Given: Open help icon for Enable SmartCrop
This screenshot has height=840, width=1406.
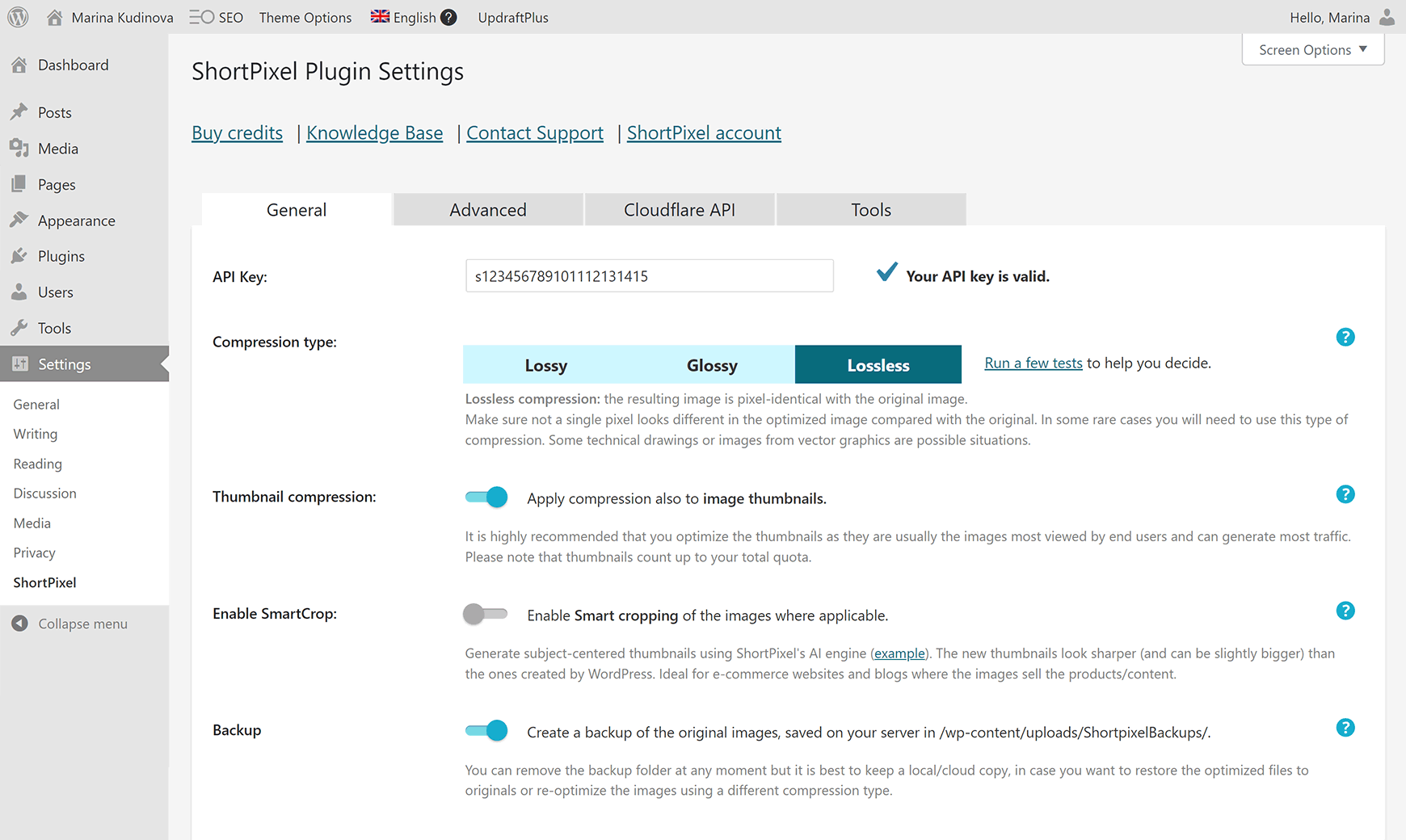Looking at the screenshot, I should [x=1345, y=611].
